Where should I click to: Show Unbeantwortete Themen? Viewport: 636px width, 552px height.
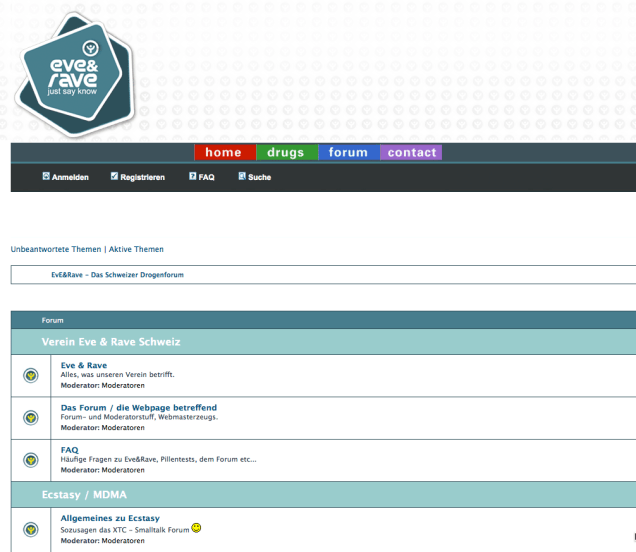click(56, 249)
